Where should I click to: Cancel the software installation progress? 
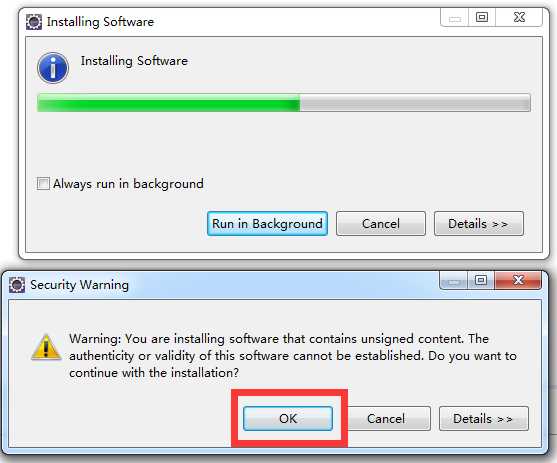click(x=381, y=224)
